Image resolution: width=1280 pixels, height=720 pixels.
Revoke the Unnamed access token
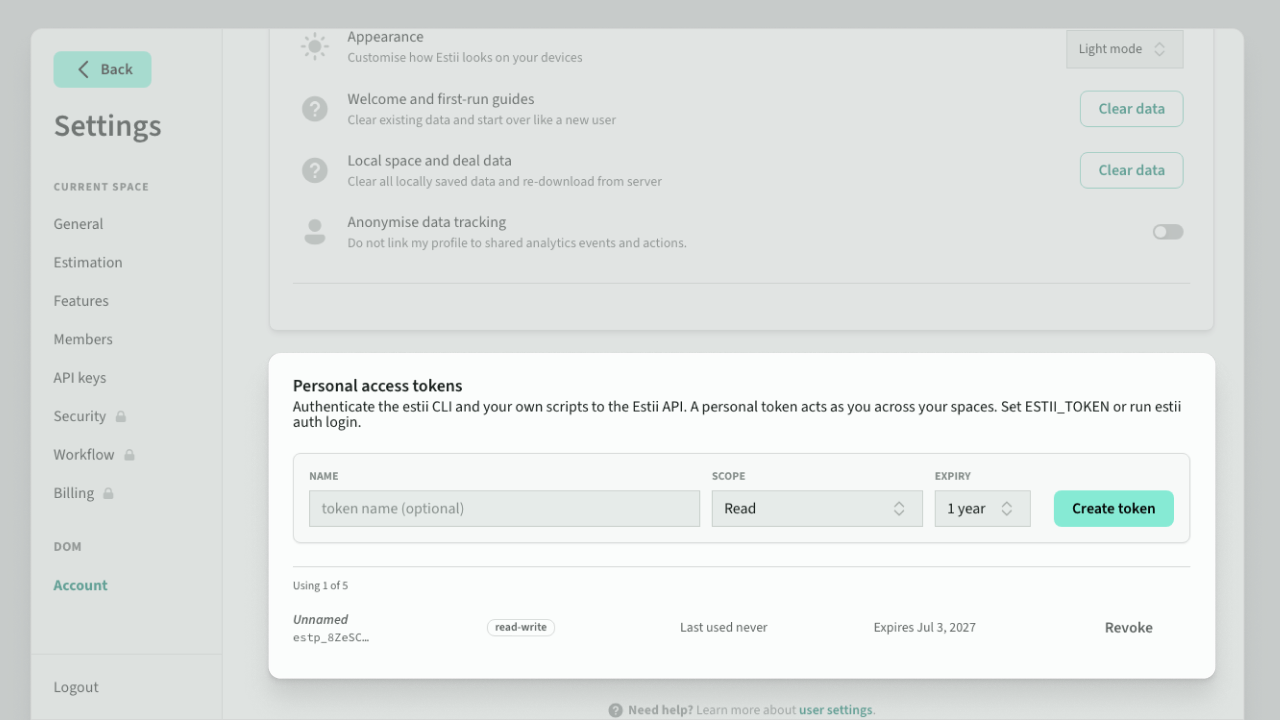[x=1129, y=628]
